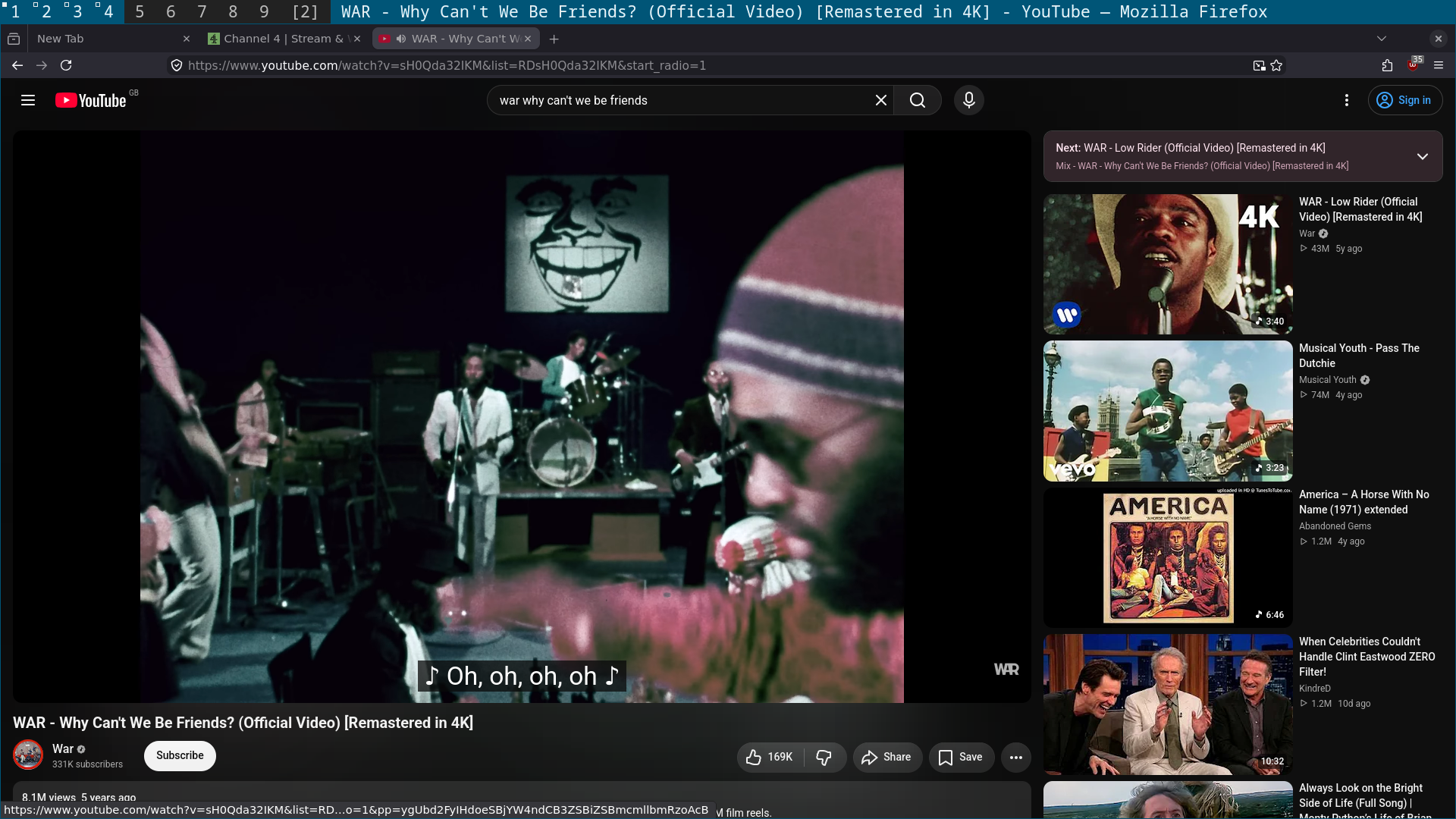Go forward in Firefox history
This screenshot has height=819, width=1456.
42,65
